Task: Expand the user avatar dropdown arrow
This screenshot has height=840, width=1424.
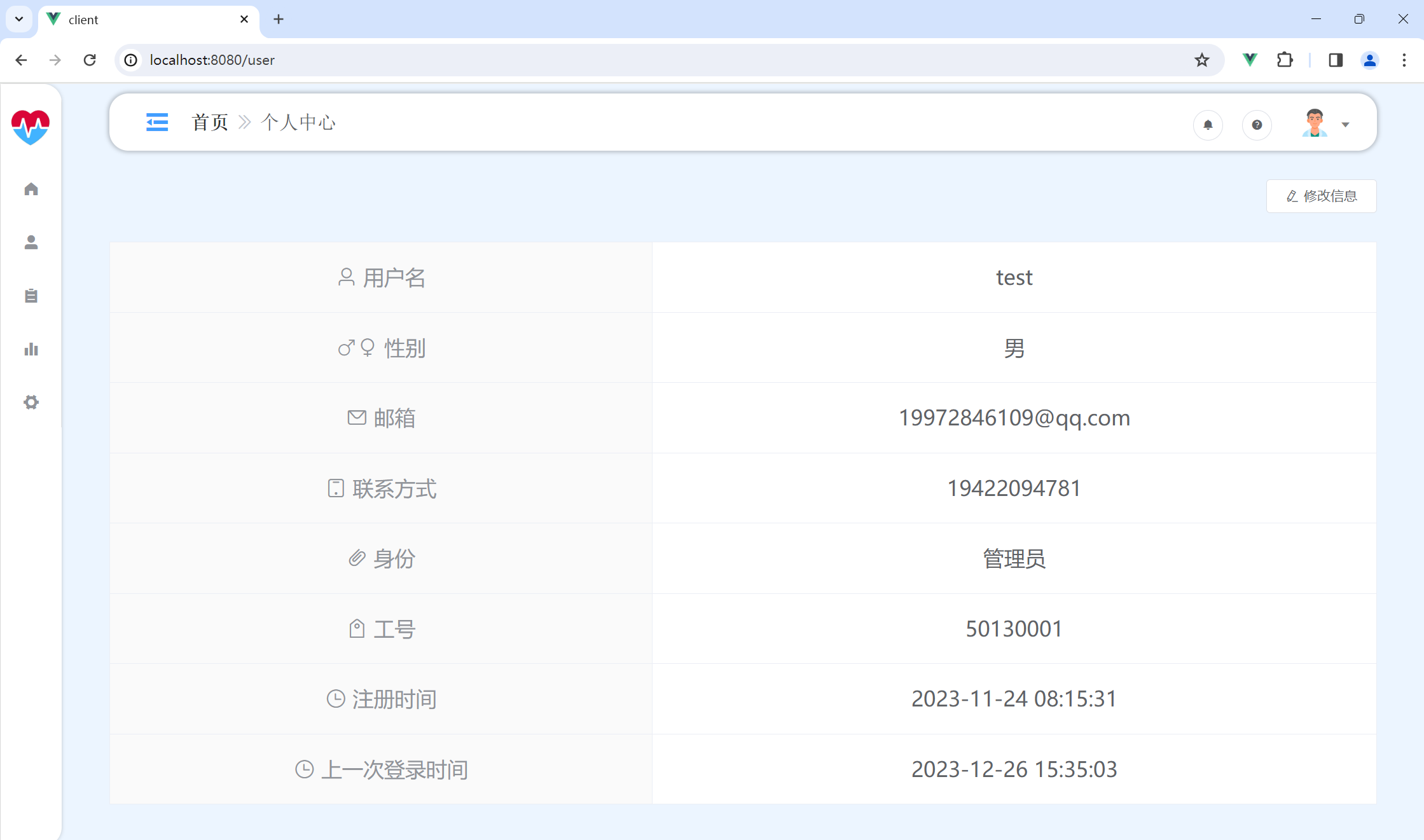Action: pyautogui.click(x=1345, y=125)
